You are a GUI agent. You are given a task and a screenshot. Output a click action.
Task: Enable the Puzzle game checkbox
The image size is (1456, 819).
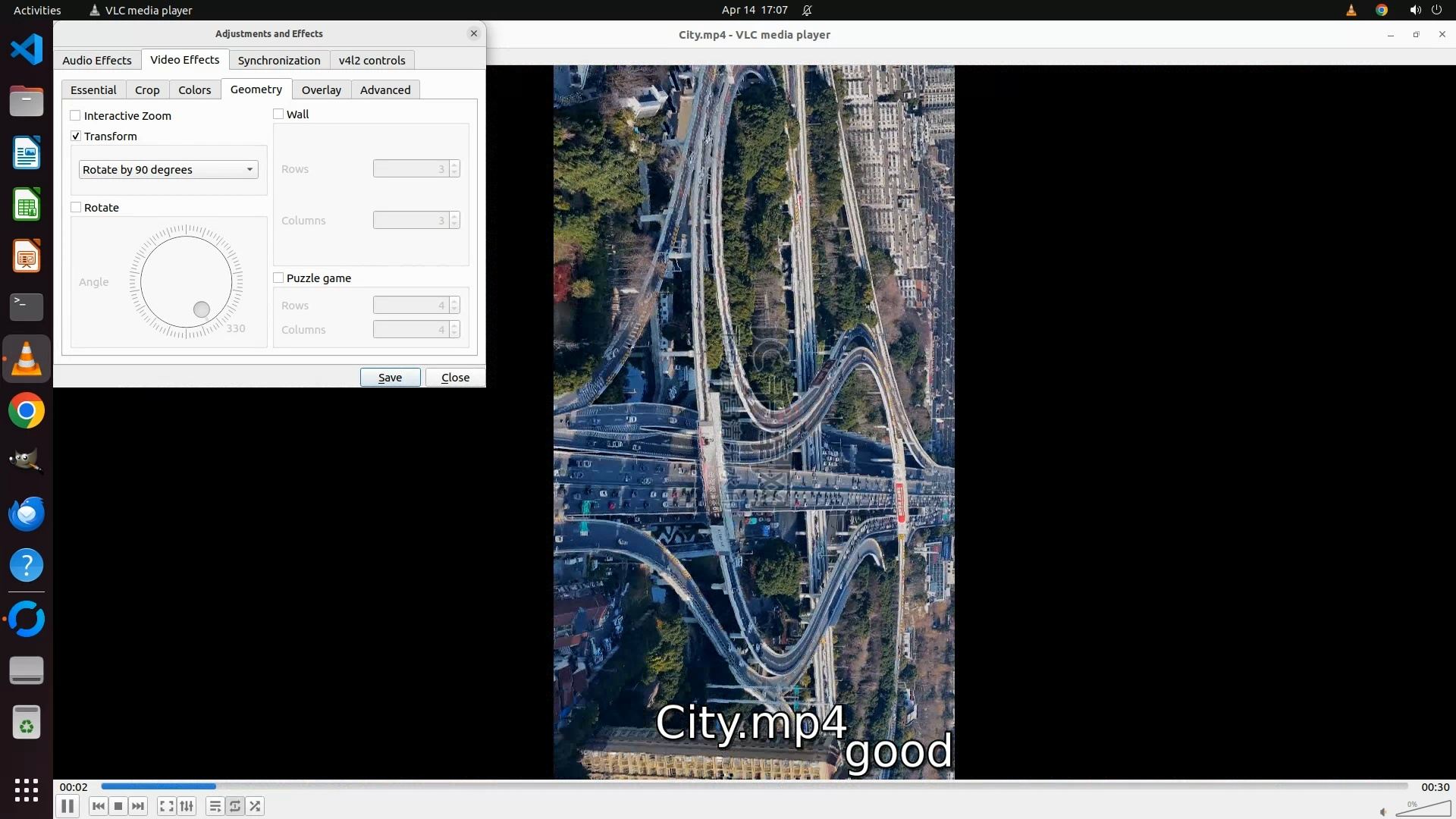point(279,278)
